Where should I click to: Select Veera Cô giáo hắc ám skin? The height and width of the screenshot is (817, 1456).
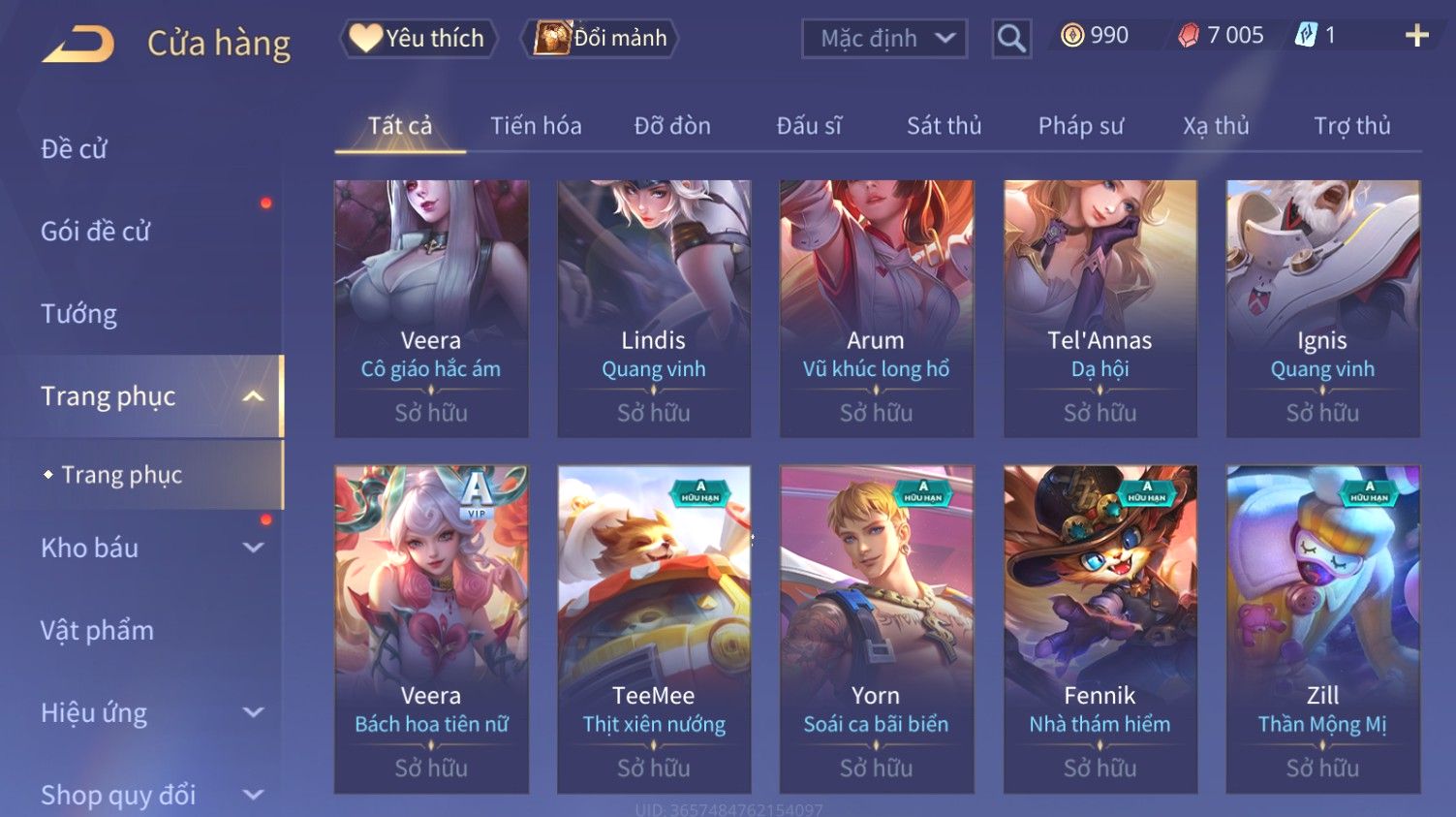(431, 308)
